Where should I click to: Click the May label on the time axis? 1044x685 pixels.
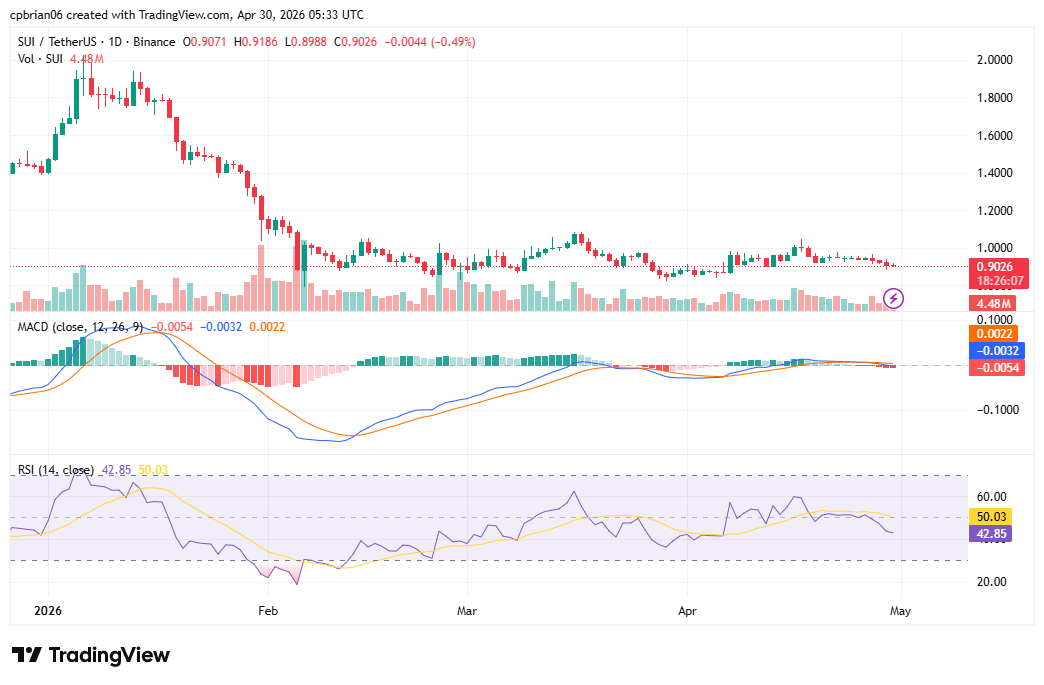[901, 611]
